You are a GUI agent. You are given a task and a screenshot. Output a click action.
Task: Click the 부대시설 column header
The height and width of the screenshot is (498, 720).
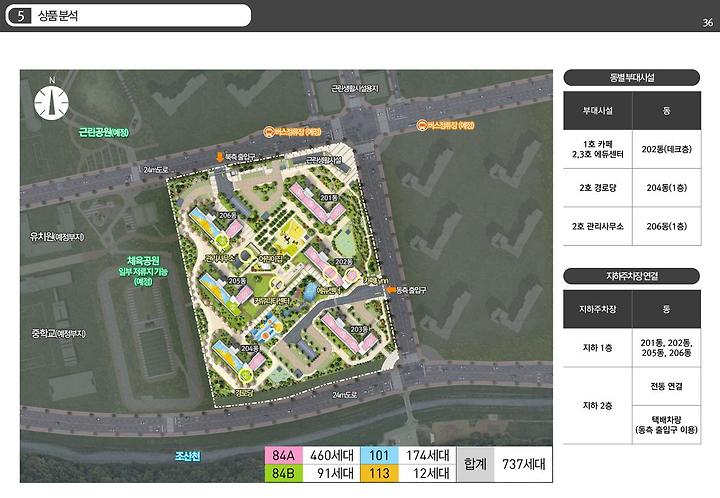click(x=598, y=111)
